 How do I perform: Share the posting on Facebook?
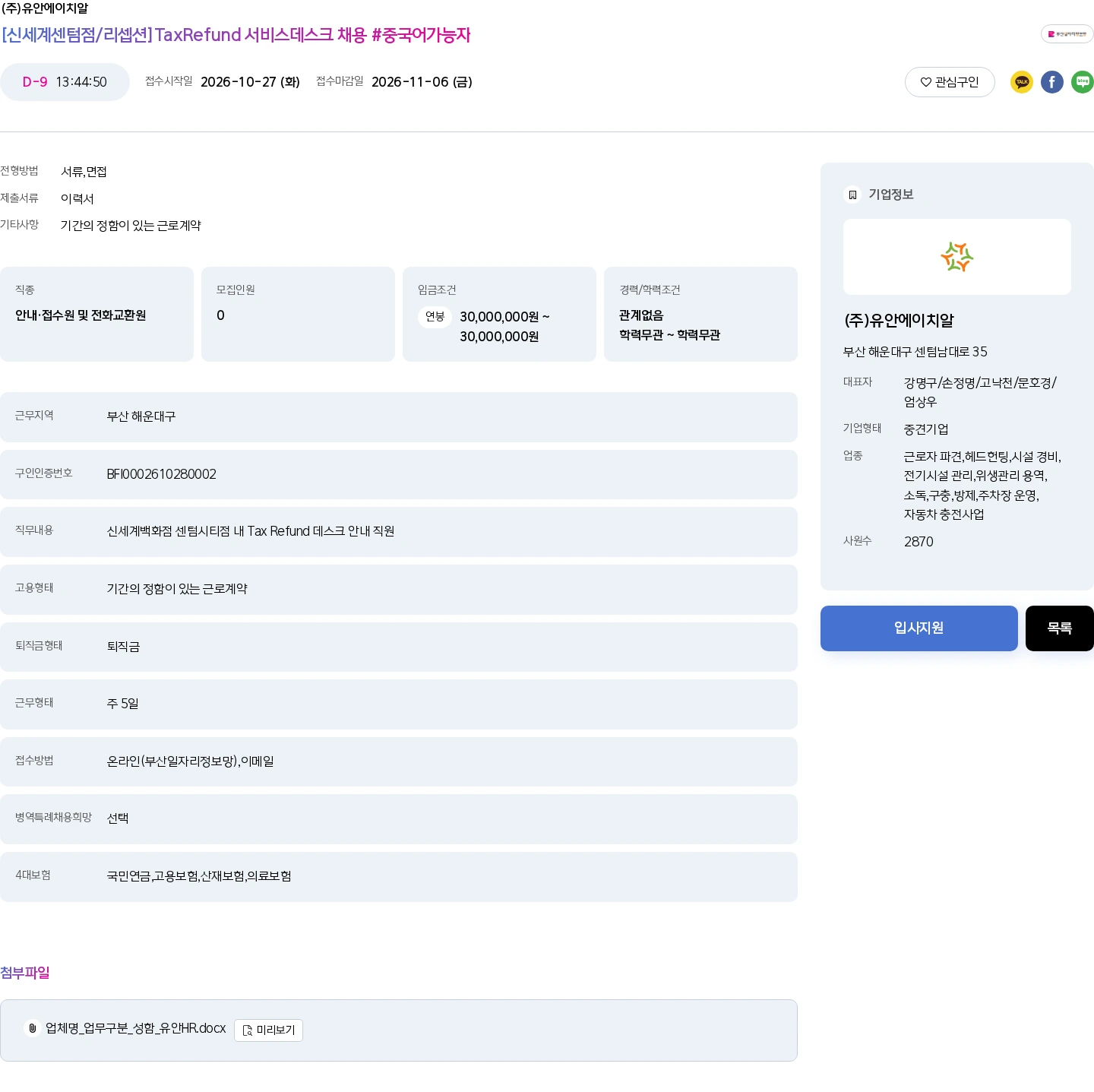tap(1052, 82)
